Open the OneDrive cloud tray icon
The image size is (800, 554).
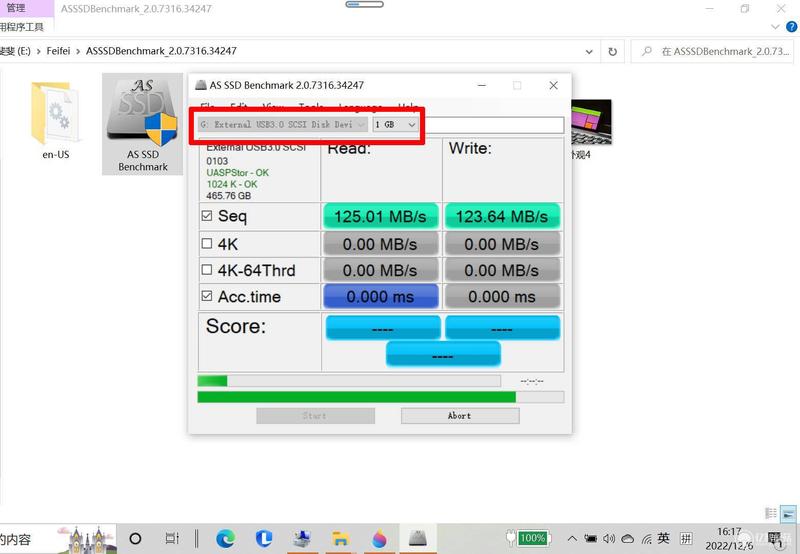point(628,538)
